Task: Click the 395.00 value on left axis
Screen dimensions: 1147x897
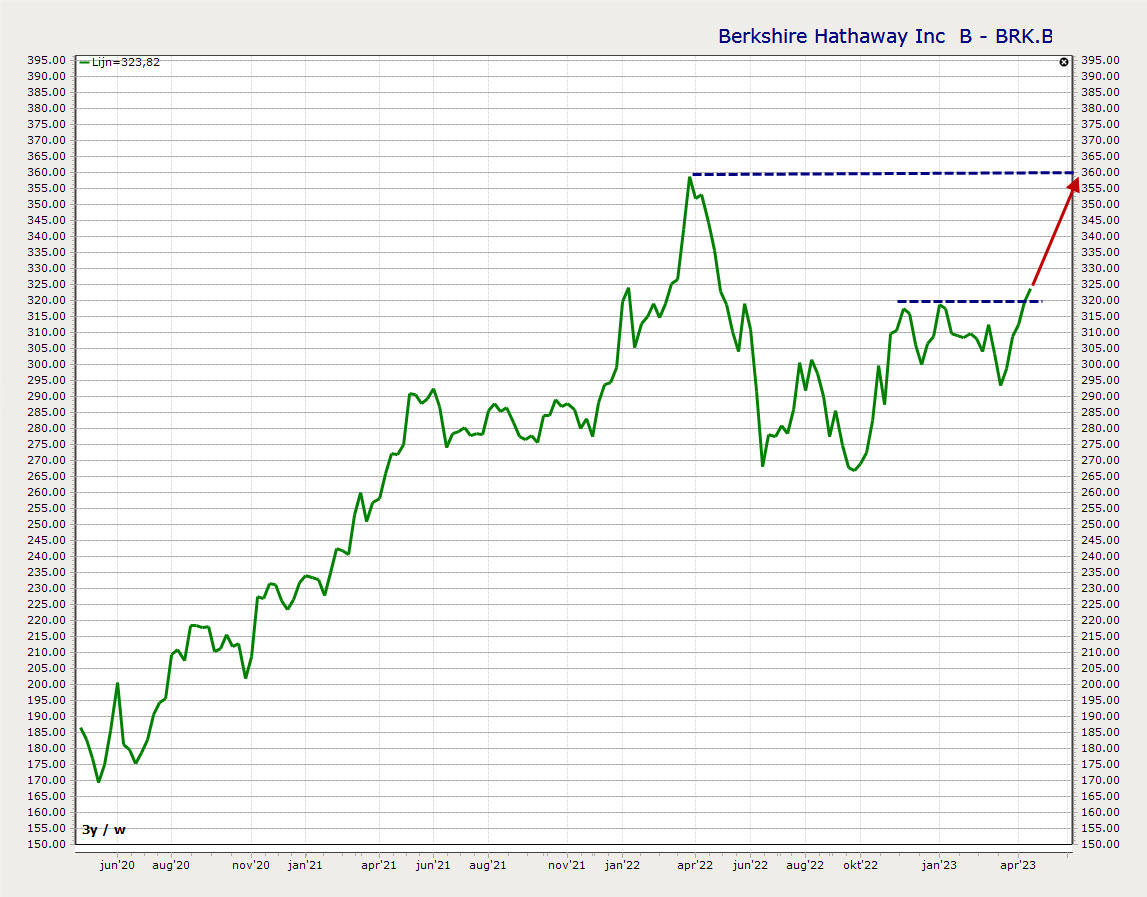Action: (x=46, y=60)
